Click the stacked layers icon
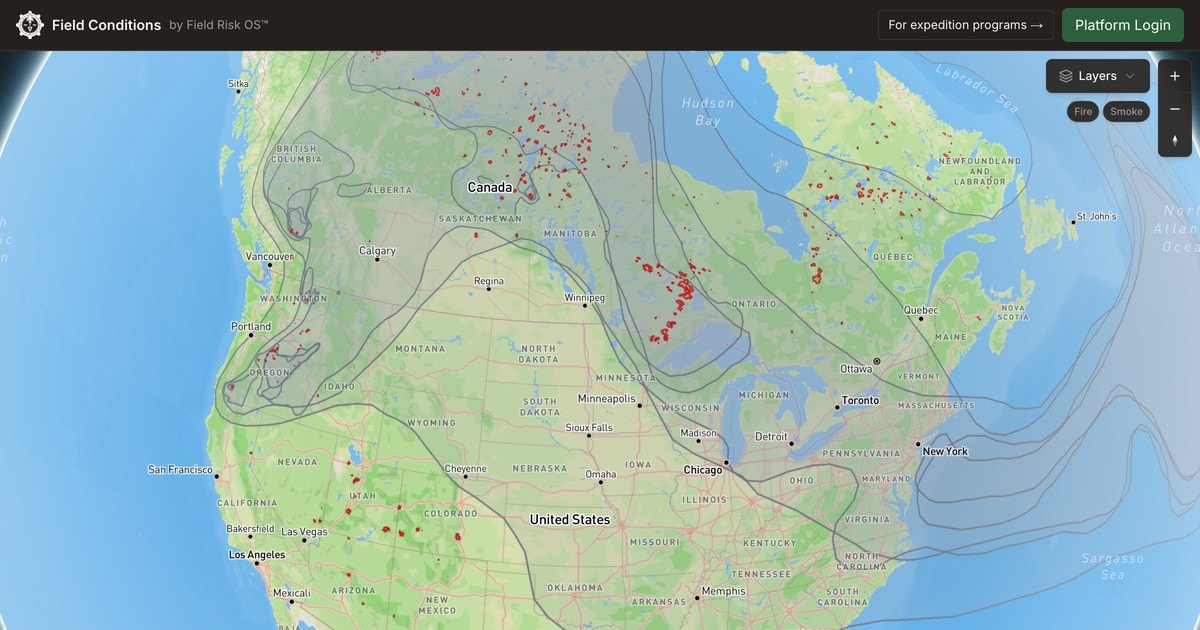The width and height of the screenshot is (1200, 630). 1066,76
